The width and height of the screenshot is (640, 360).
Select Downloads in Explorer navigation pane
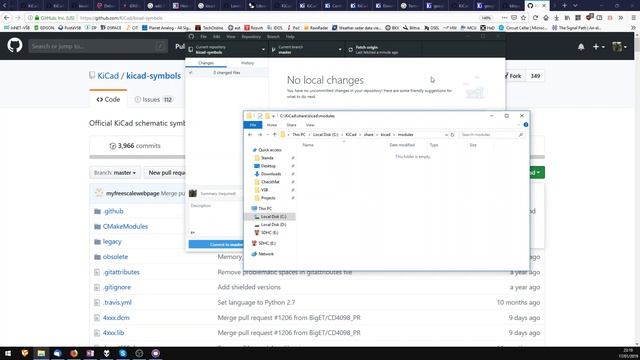(x=271, y=174)
